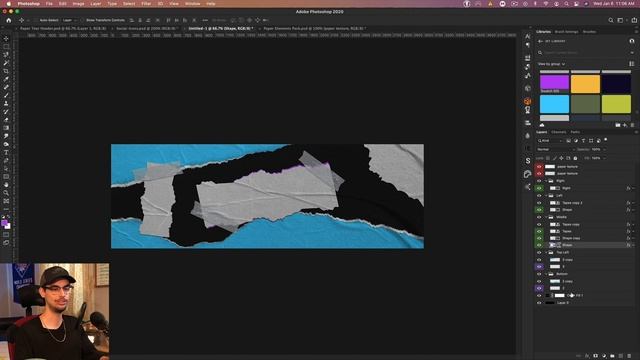
Task: Collapse the Bottom layer group
Action: click(546, 274)
